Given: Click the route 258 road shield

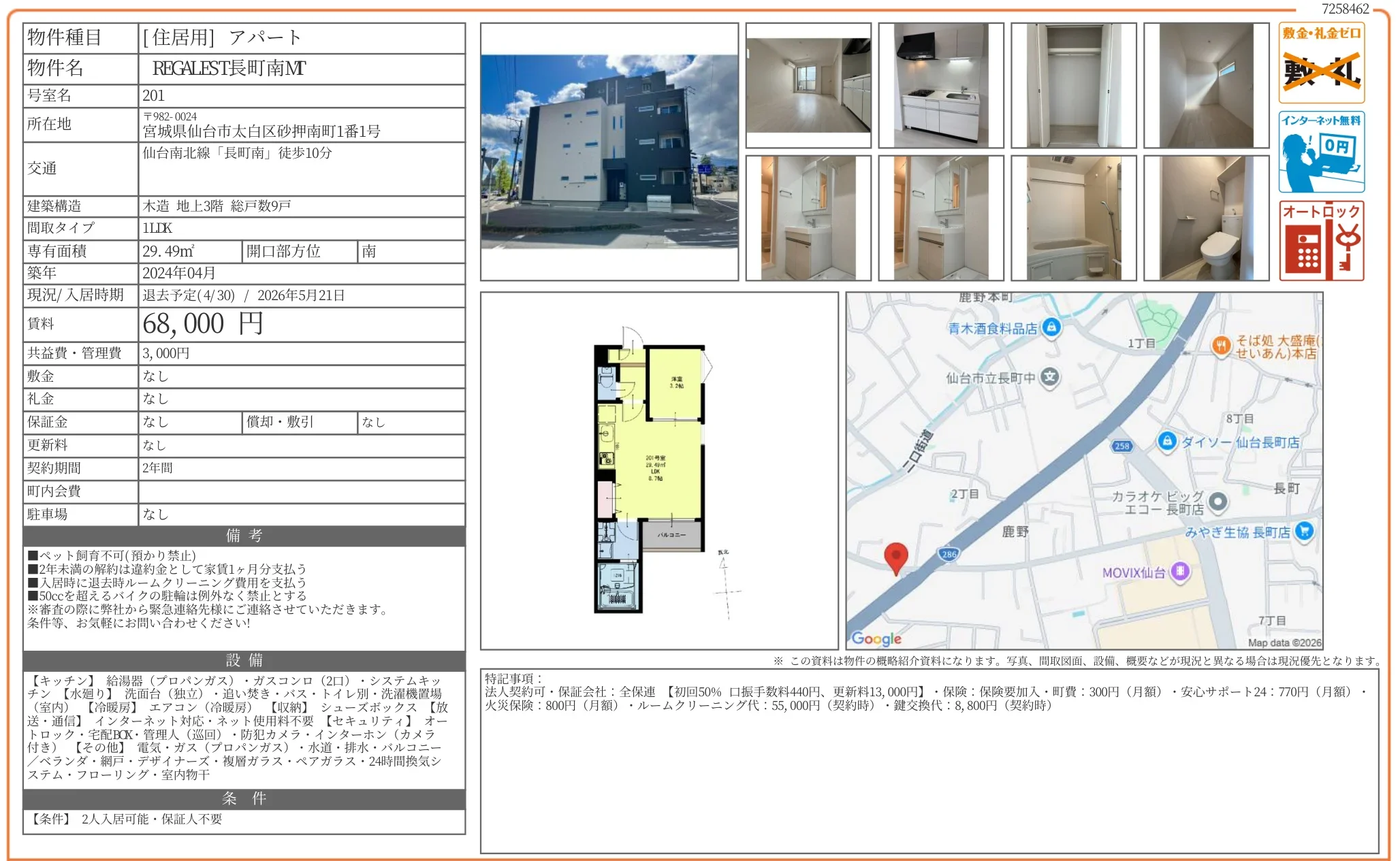Looking at the screenshot, I should [x=1121, y=446].
